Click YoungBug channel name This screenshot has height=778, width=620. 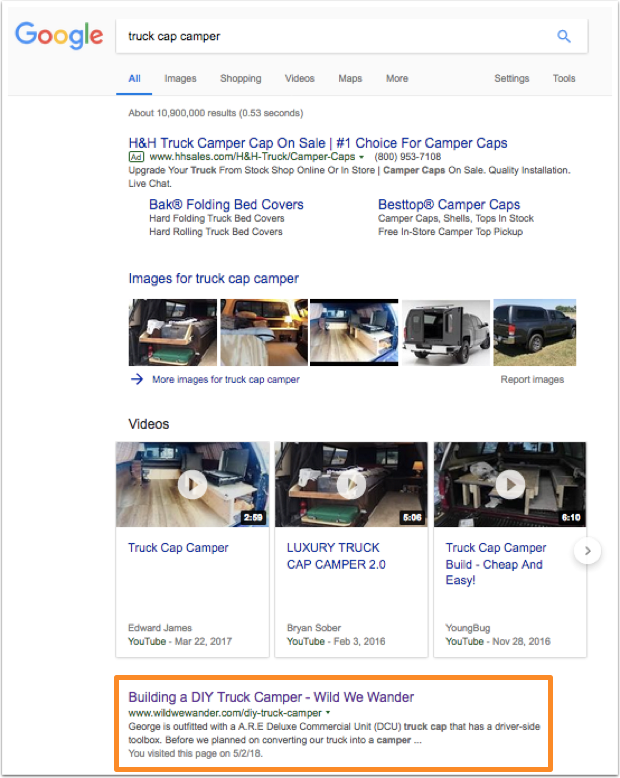click(468, 628)
